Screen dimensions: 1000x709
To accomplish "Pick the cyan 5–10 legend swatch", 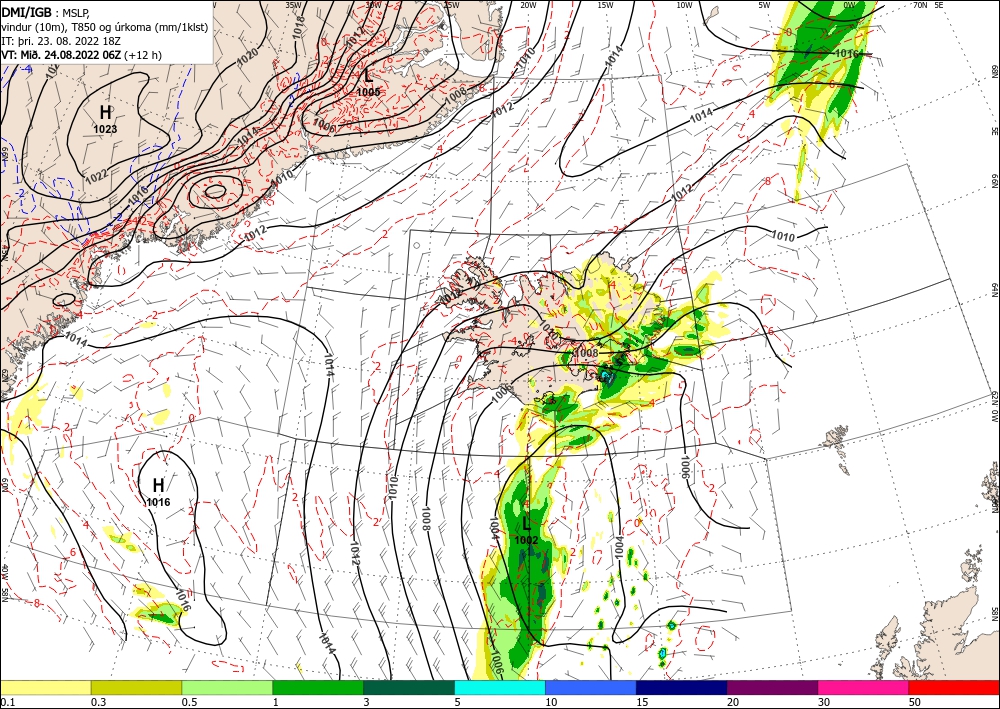I will coord(500,687).
